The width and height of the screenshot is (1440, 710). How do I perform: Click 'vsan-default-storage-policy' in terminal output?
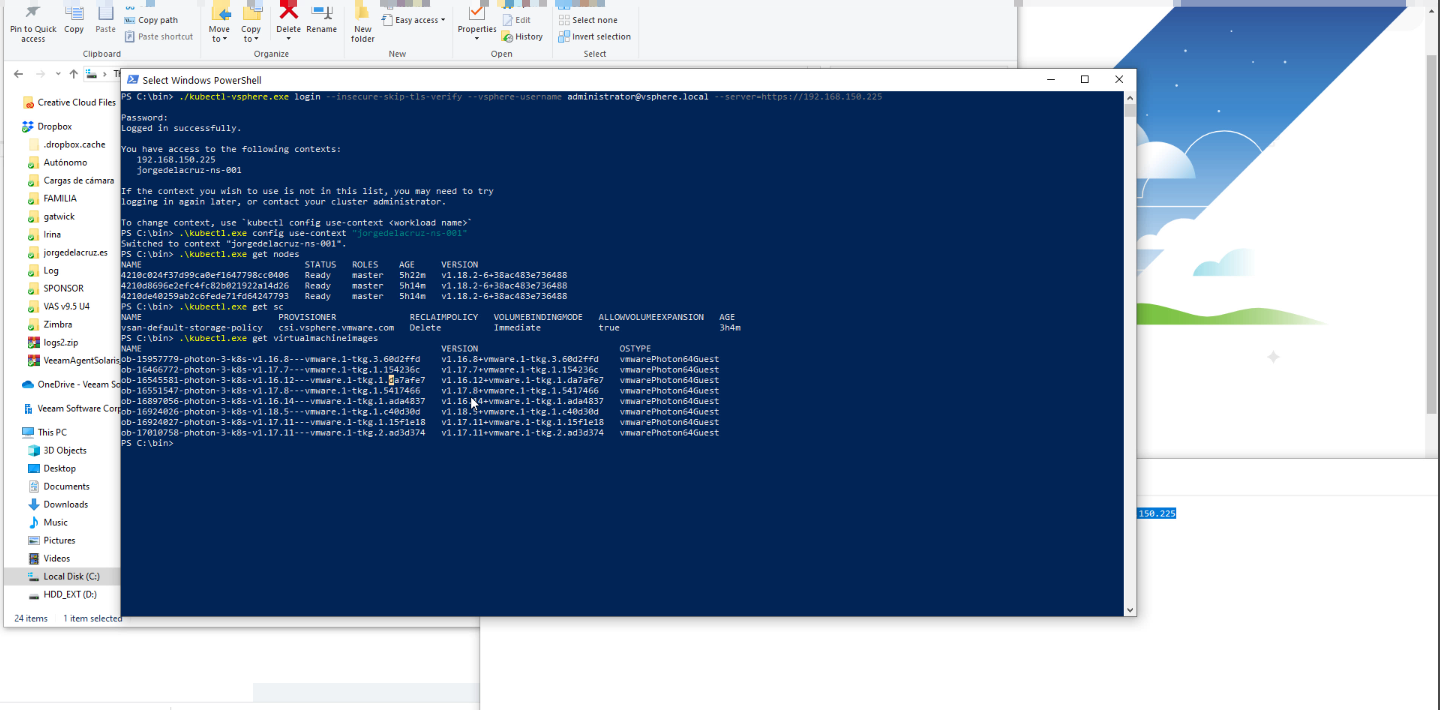tap(192, 327)
